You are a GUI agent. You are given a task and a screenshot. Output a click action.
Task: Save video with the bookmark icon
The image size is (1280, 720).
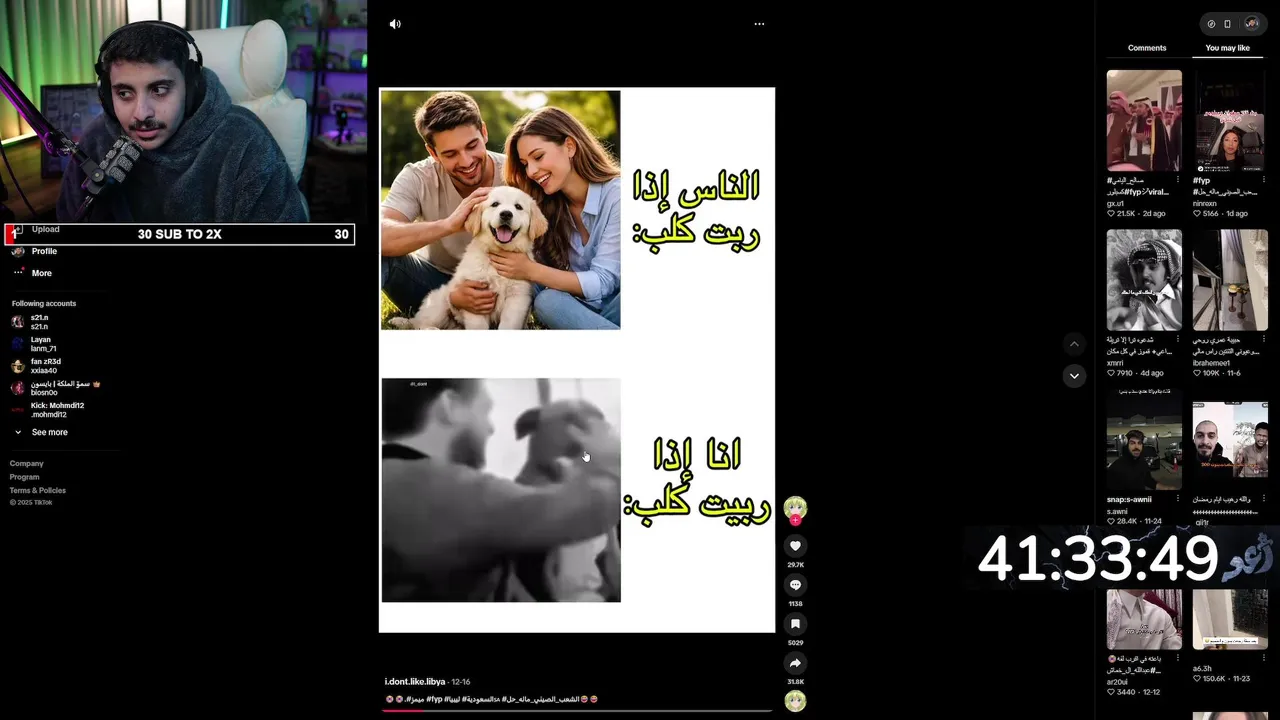pos(795,624)
